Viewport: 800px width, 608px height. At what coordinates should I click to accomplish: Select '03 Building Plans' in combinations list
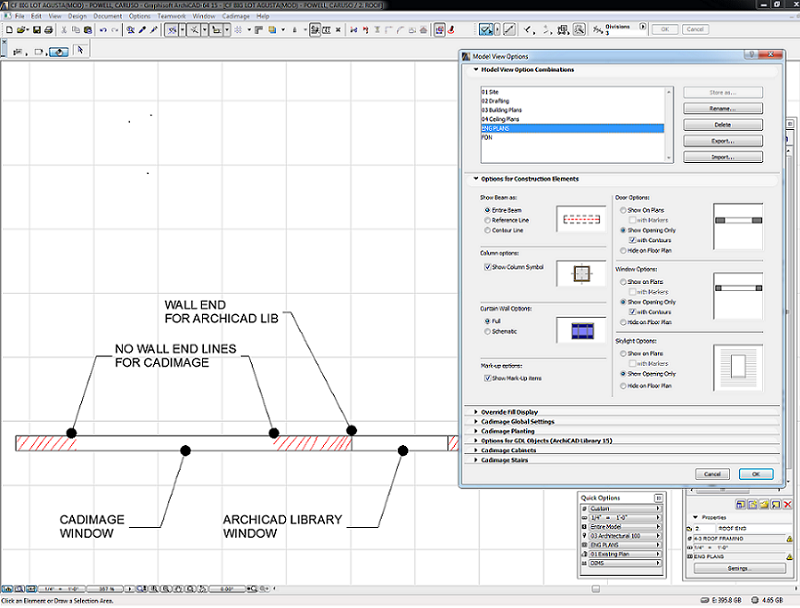(x=500, y=109)
